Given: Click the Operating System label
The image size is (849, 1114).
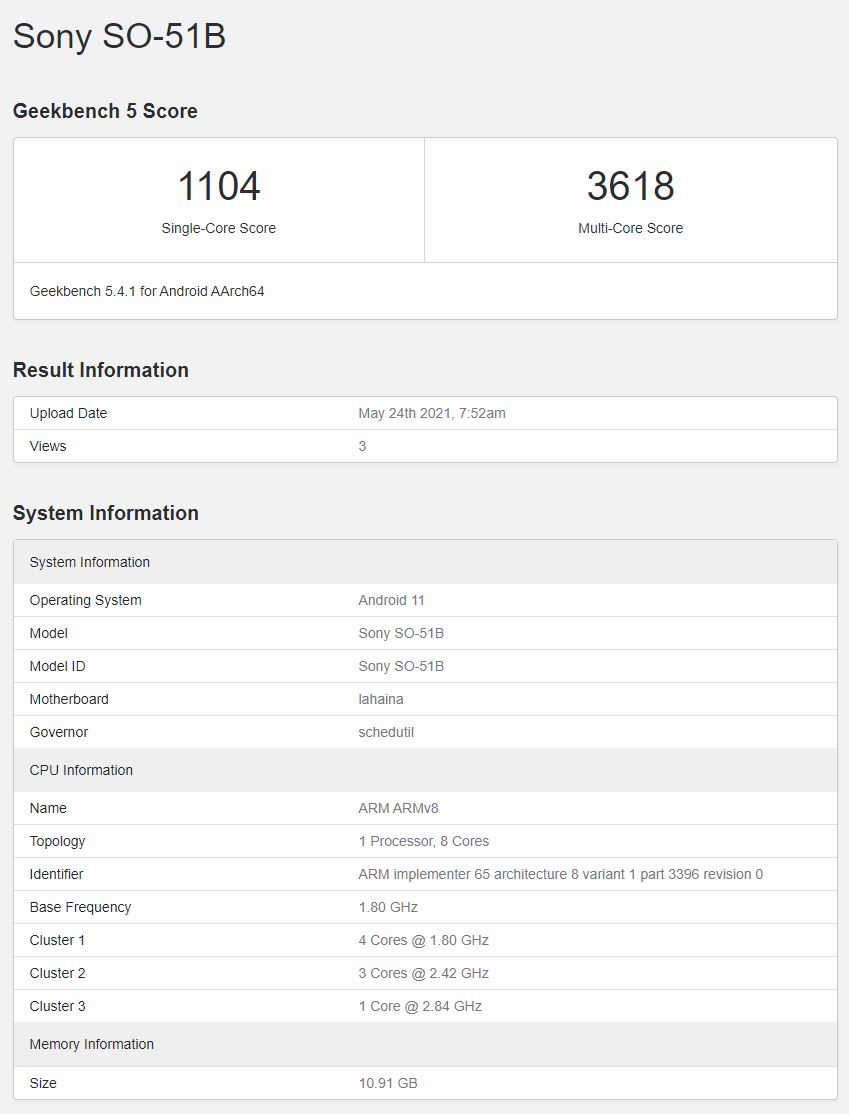Looking at the screenshot, I should [x=85, y=600].
